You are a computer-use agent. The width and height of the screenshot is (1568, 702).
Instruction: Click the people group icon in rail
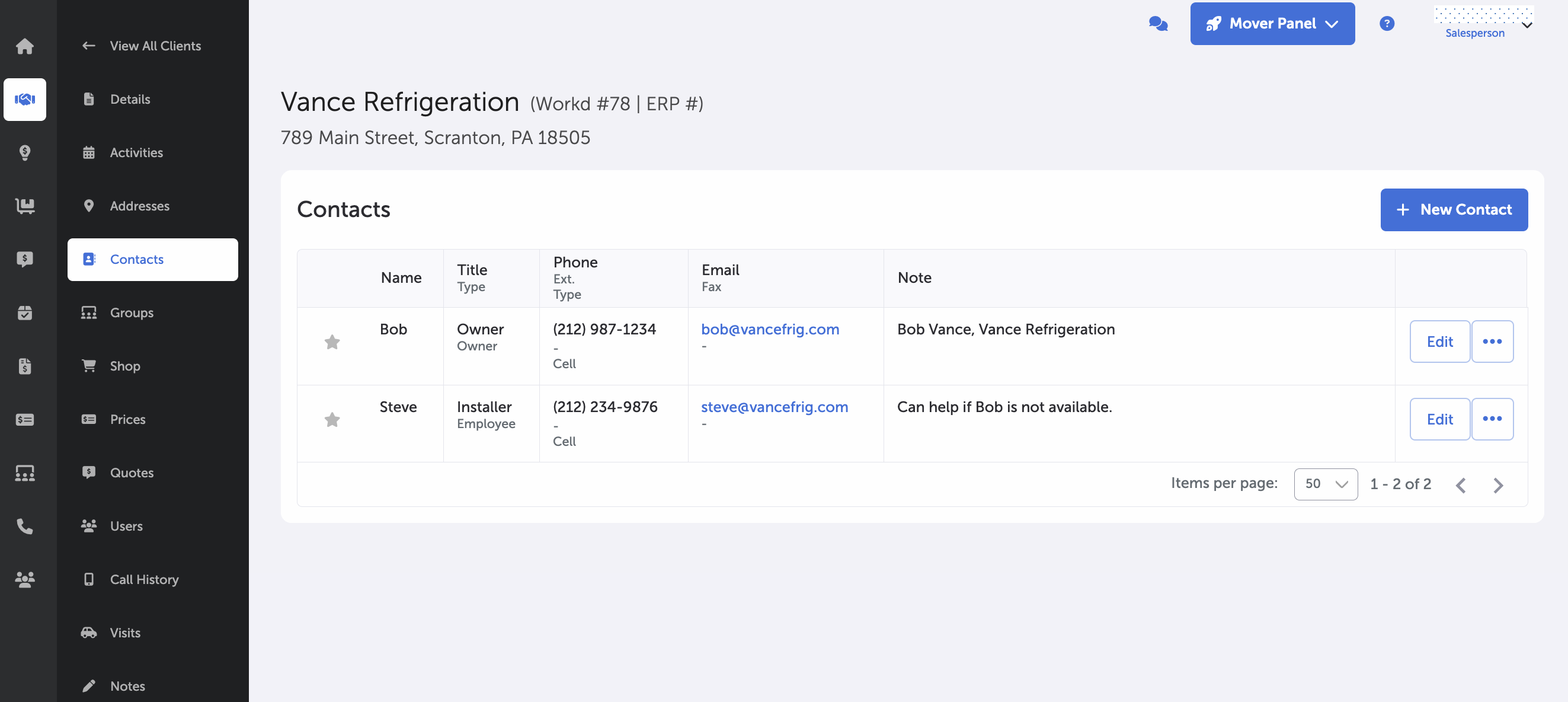coord(24,579)
